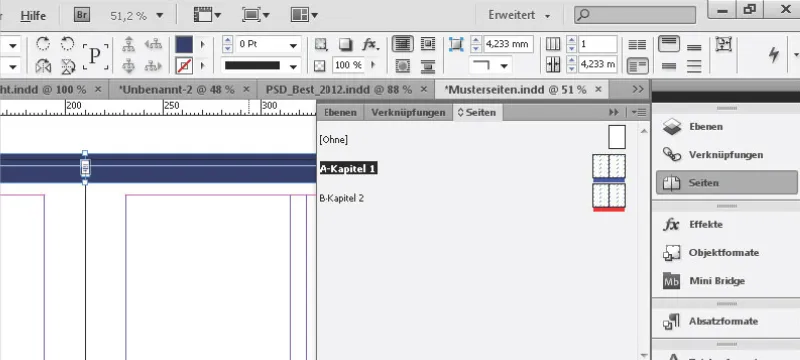800x360 pixels.
Task: Show more document tabs with the >> button
Action: point(638,89)
